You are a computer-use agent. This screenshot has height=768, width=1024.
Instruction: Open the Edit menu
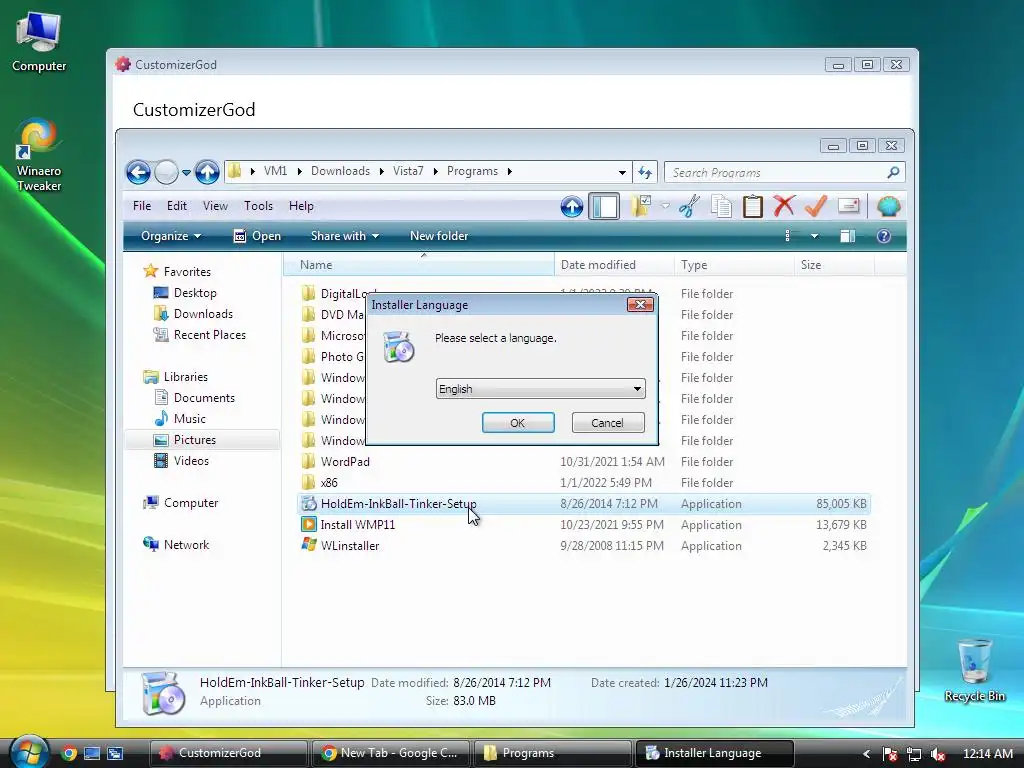pyautogui.click(x=176, y=206)
